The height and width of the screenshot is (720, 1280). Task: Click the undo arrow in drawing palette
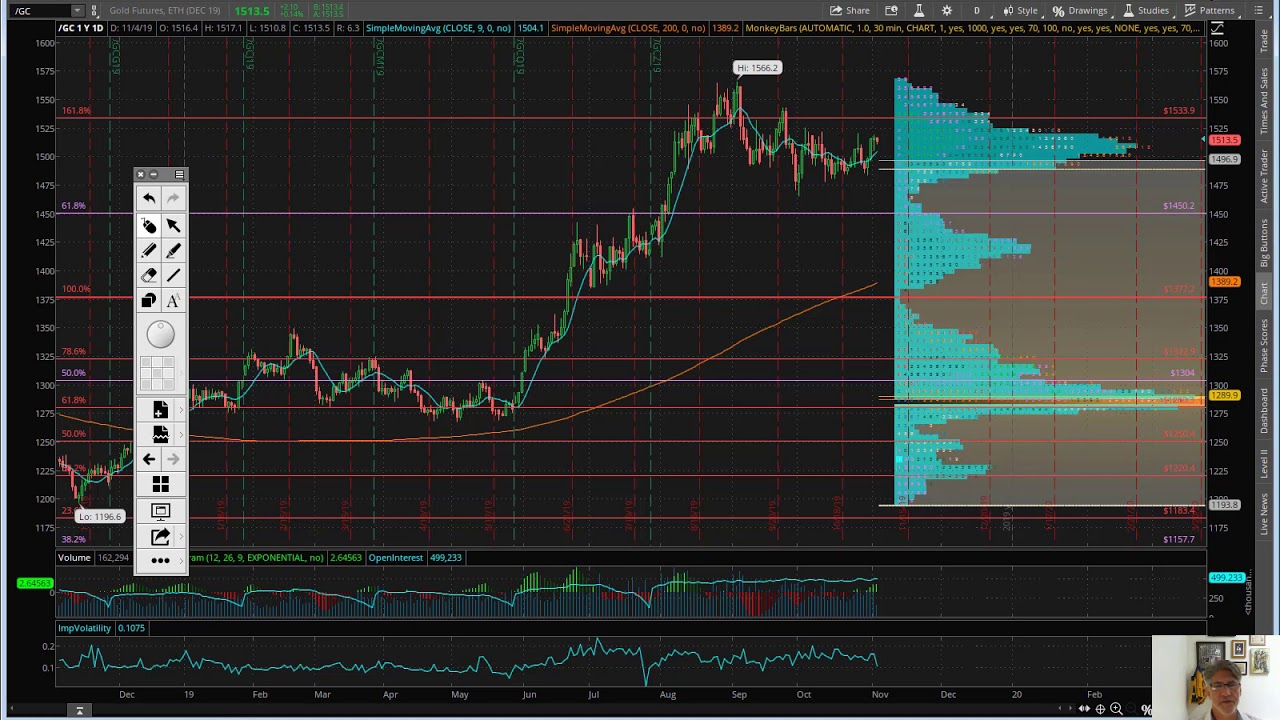point(148,198)
